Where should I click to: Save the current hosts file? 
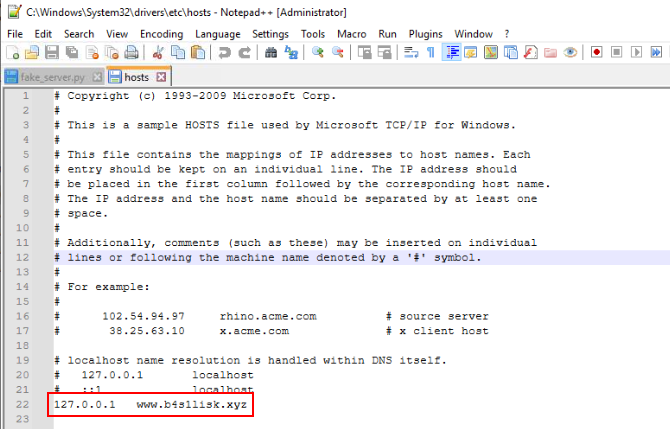click(52, 53)
